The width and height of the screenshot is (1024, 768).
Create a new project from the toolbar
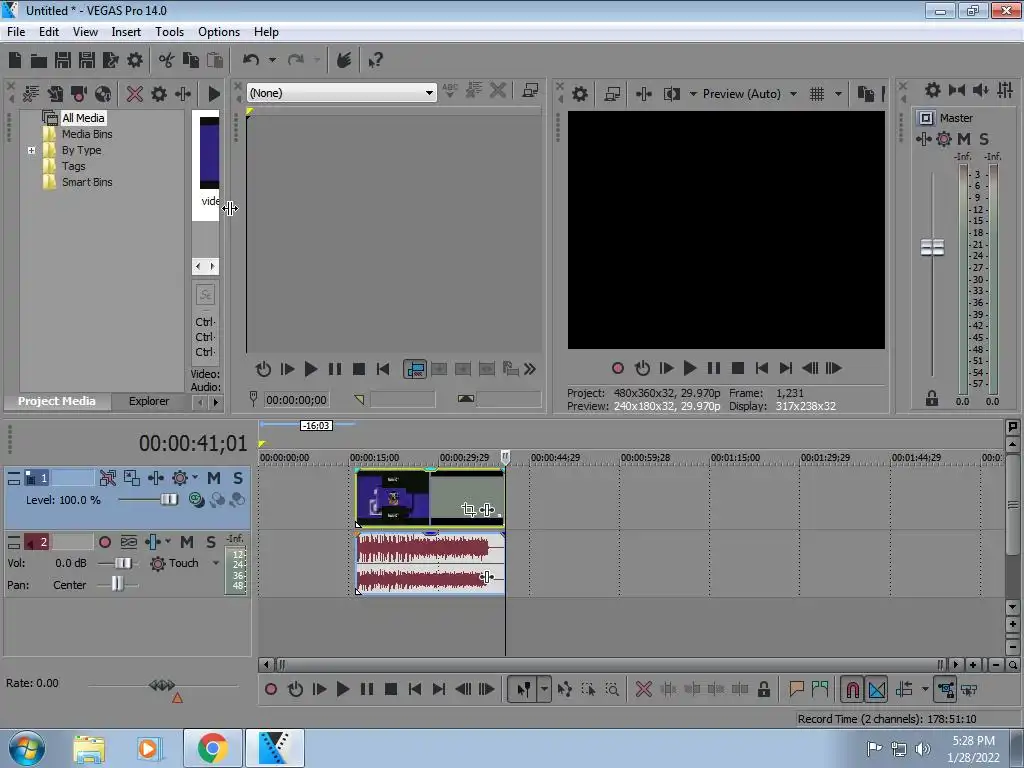(x=15, y=60)
